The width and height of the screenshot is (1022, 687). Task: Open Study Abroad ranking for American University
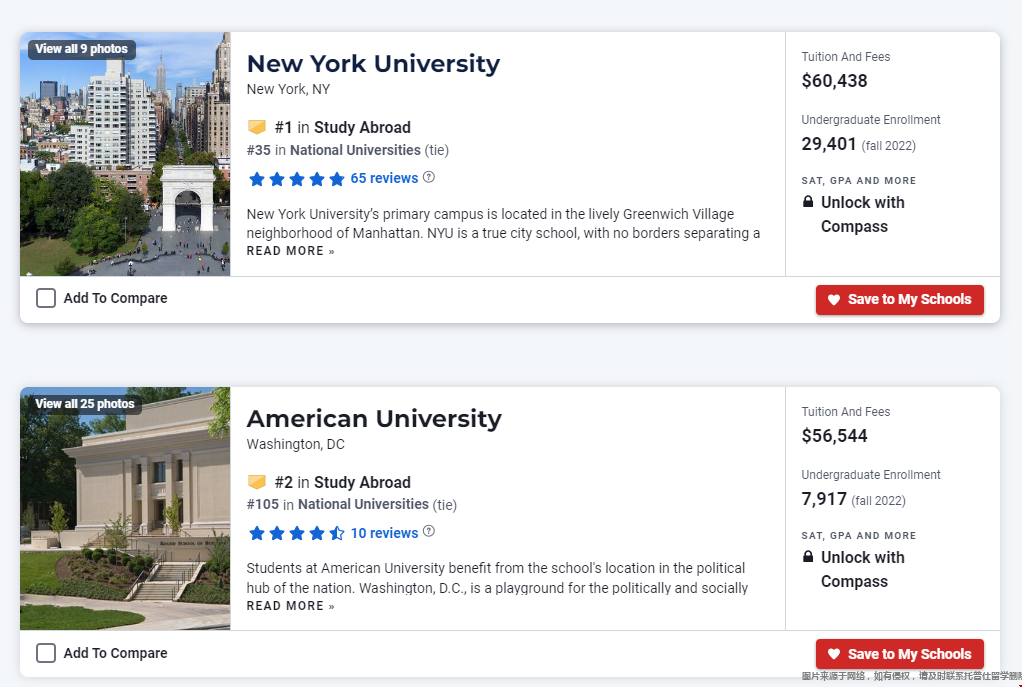point(362,482)
